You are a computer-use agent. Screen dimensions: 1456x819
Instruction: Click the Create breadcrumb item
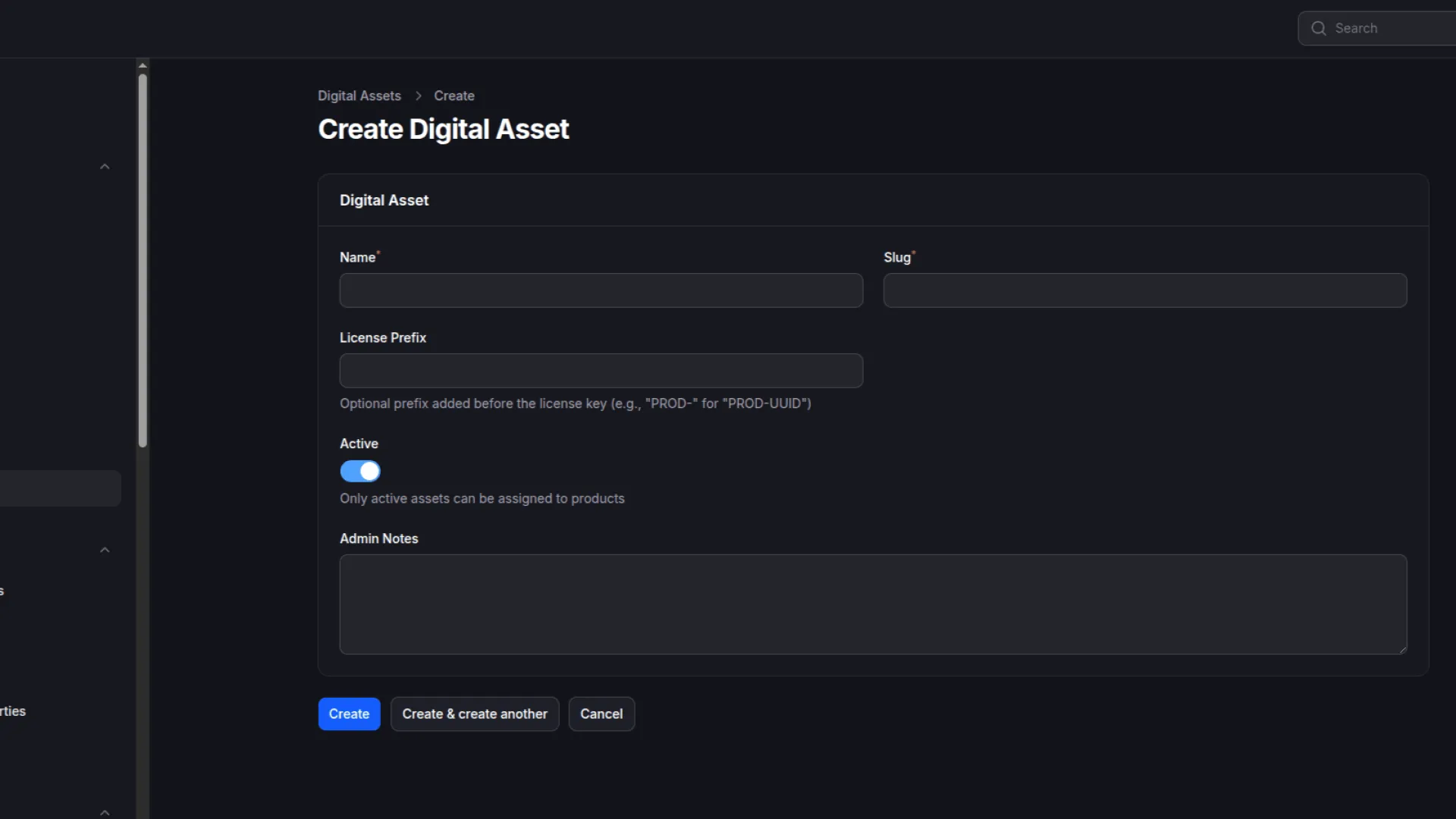click(453, 96)
